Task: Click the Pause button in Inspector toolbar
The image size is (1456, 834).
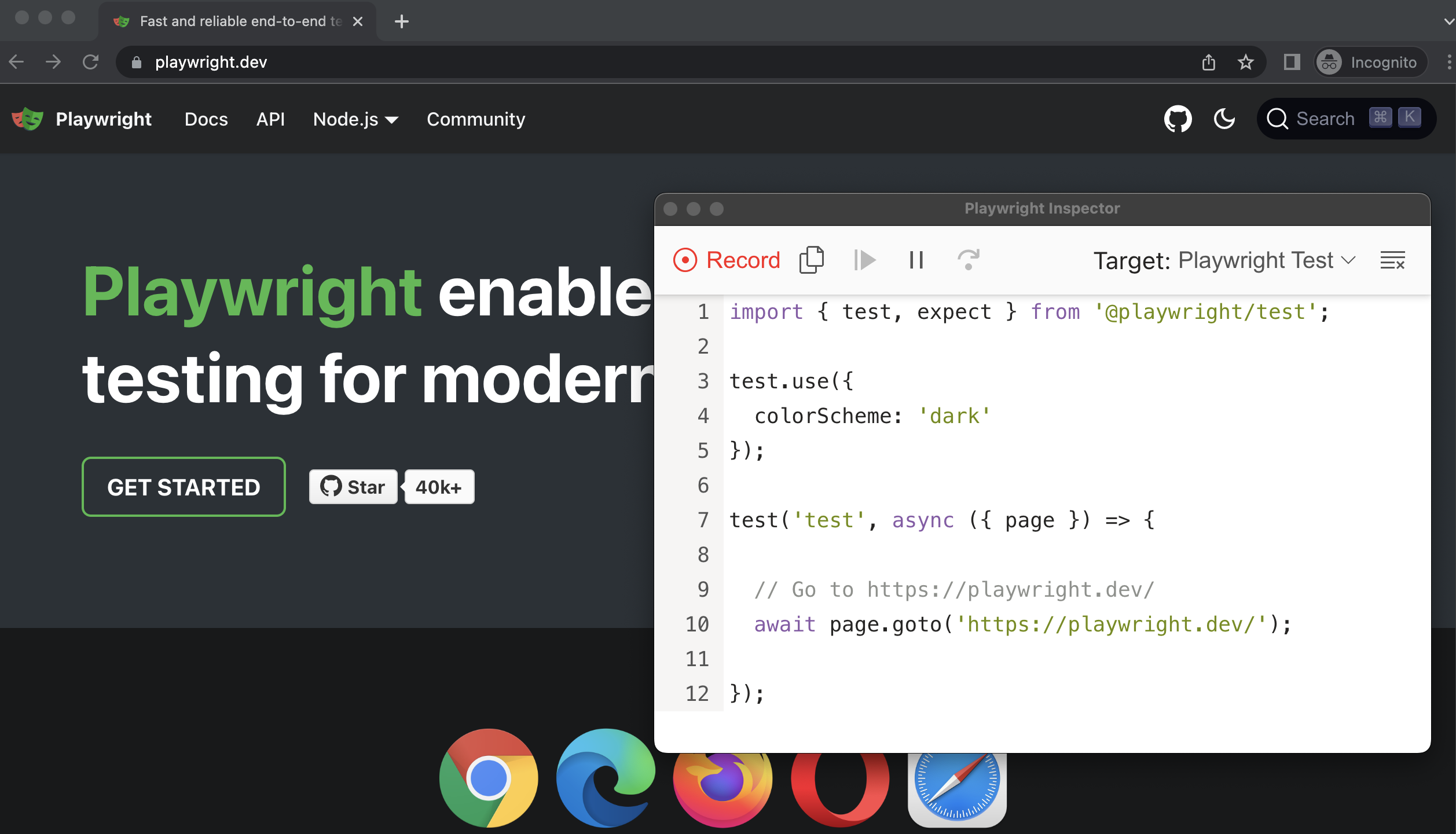Action: point(916,259)
